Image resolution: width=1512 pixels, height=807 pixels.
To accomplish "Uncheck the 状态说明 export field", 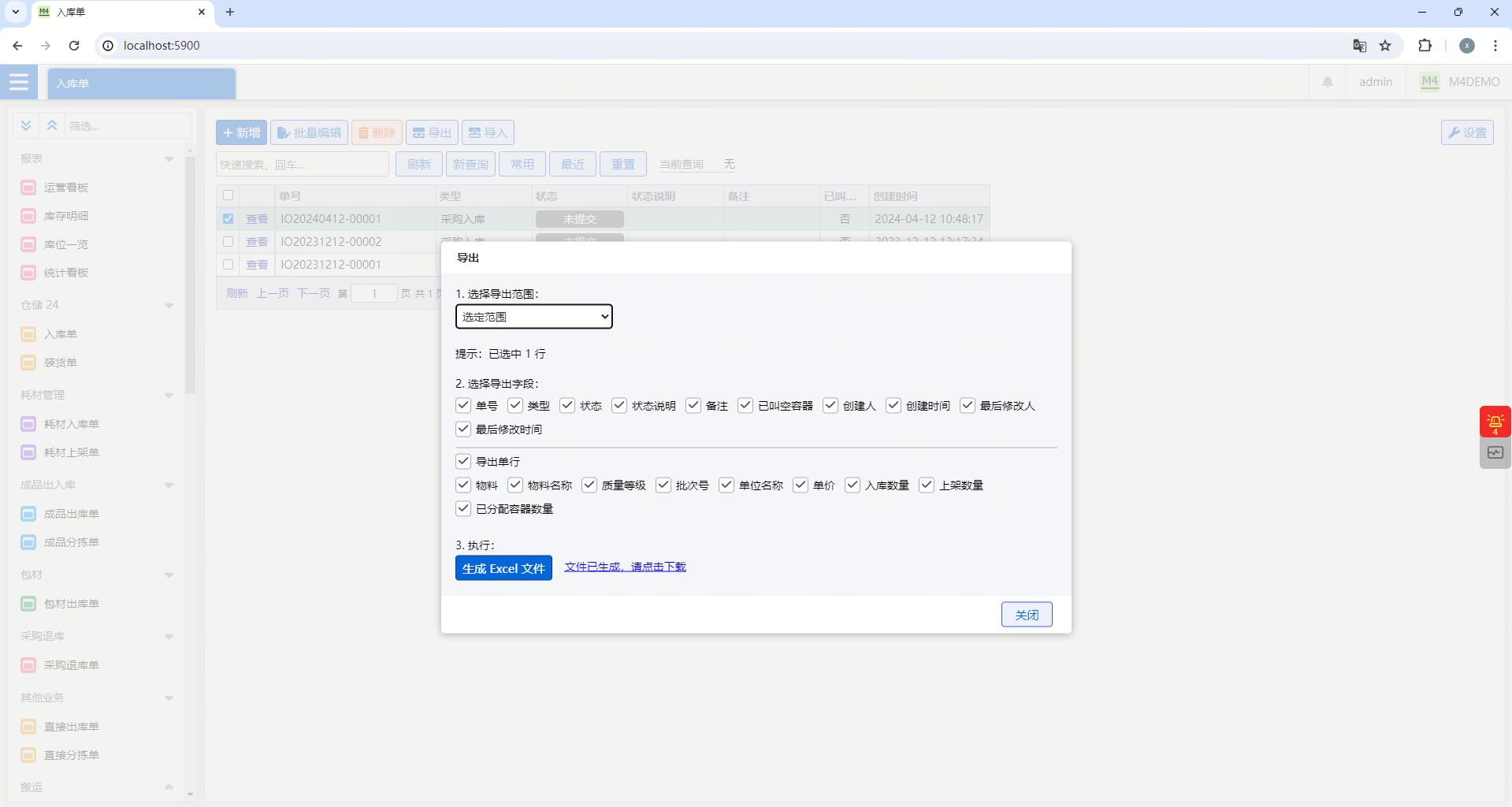I will (x=619, y=405).
